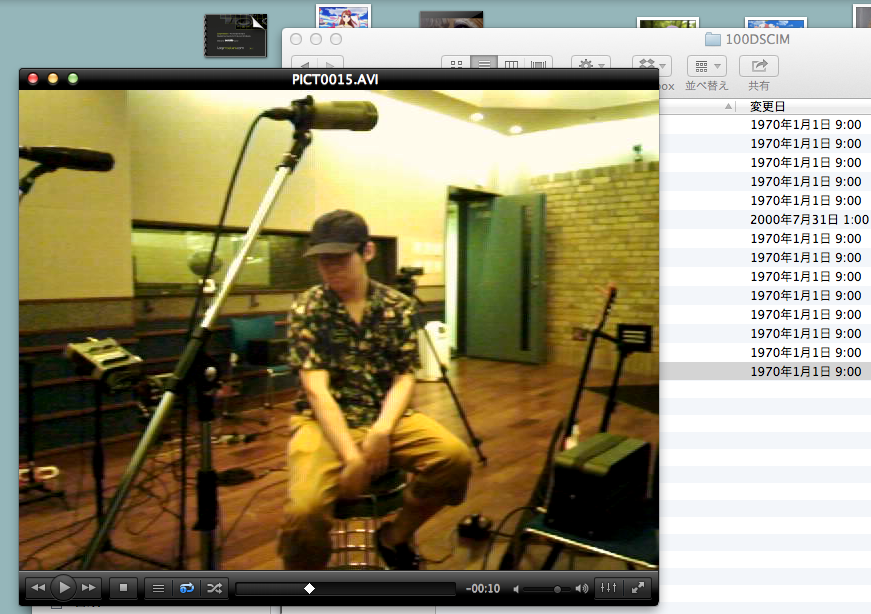The height and width of the screenshot is (614, 871).
Task: Open the Finder action gear dropdown
Action: coord(590,65)
